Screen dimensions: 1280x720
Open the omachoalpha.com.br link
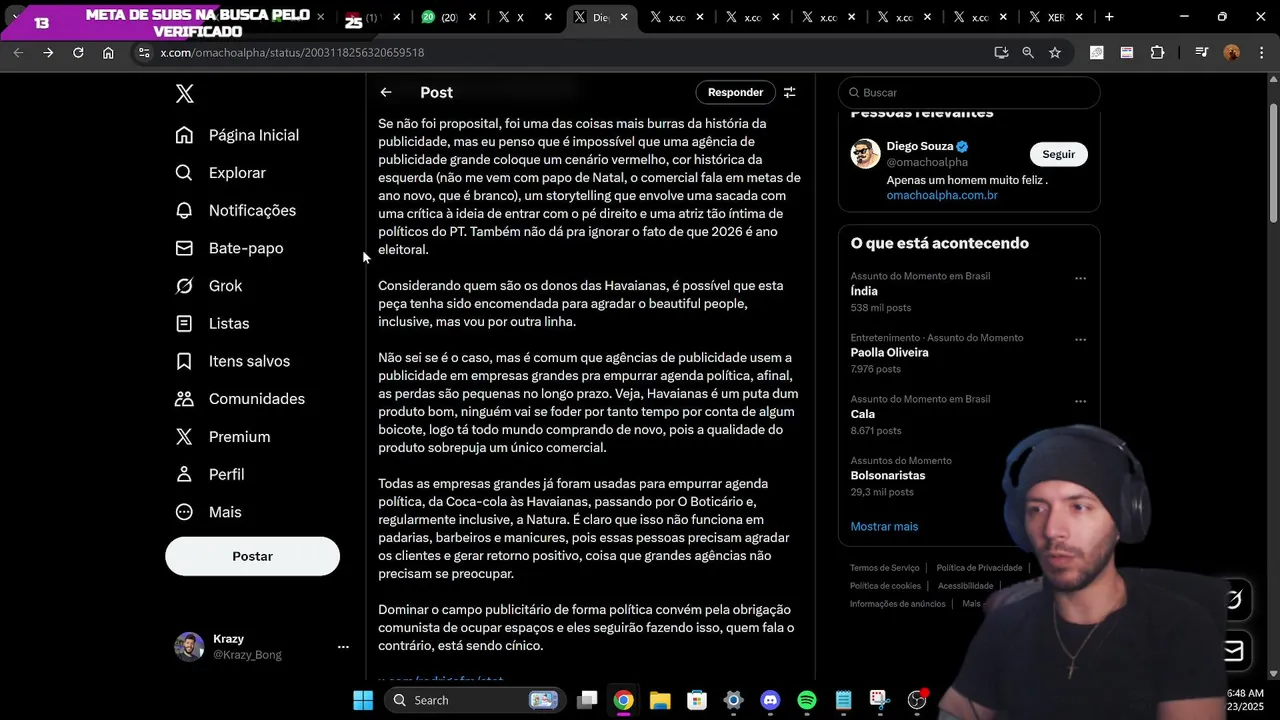click(942, 195)
